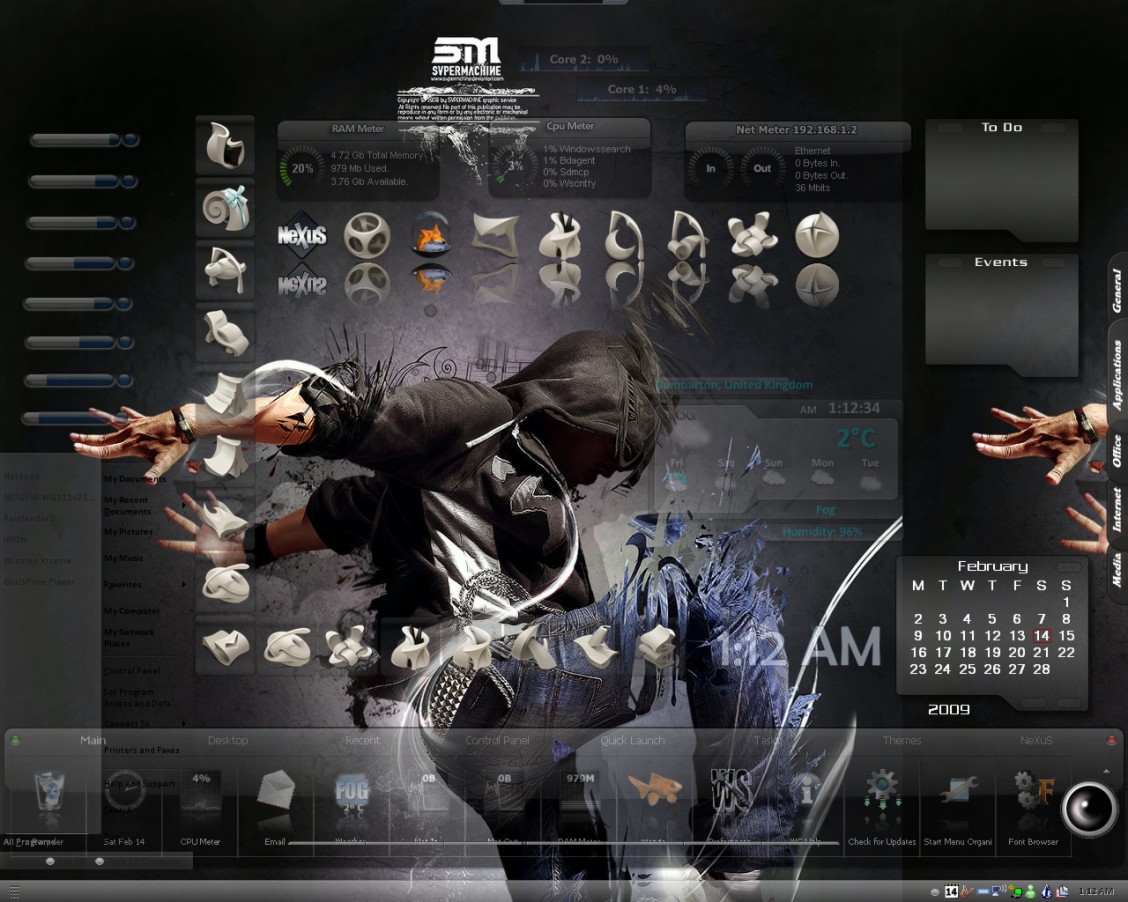Select February 28 in calendar

[x=1041, y=669]
